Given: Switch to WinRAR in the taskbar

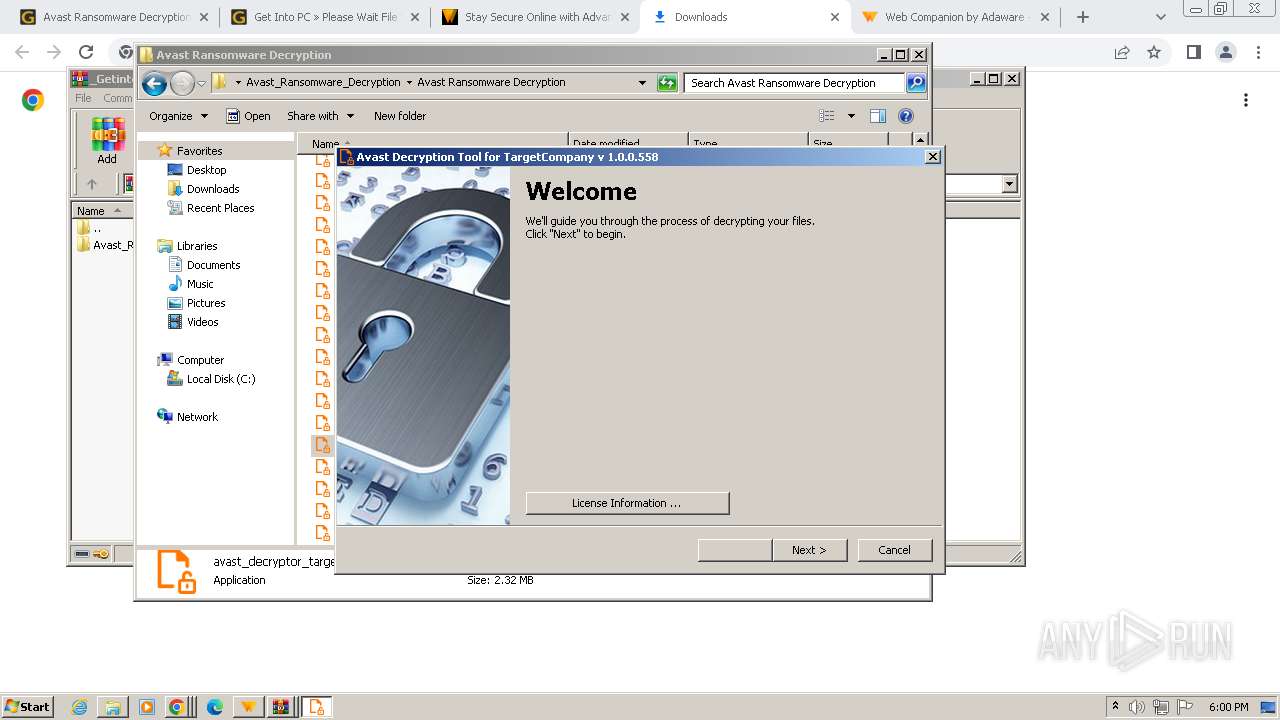Looking at the screenshot, I should pyautogui.click(x=281, y=707).
